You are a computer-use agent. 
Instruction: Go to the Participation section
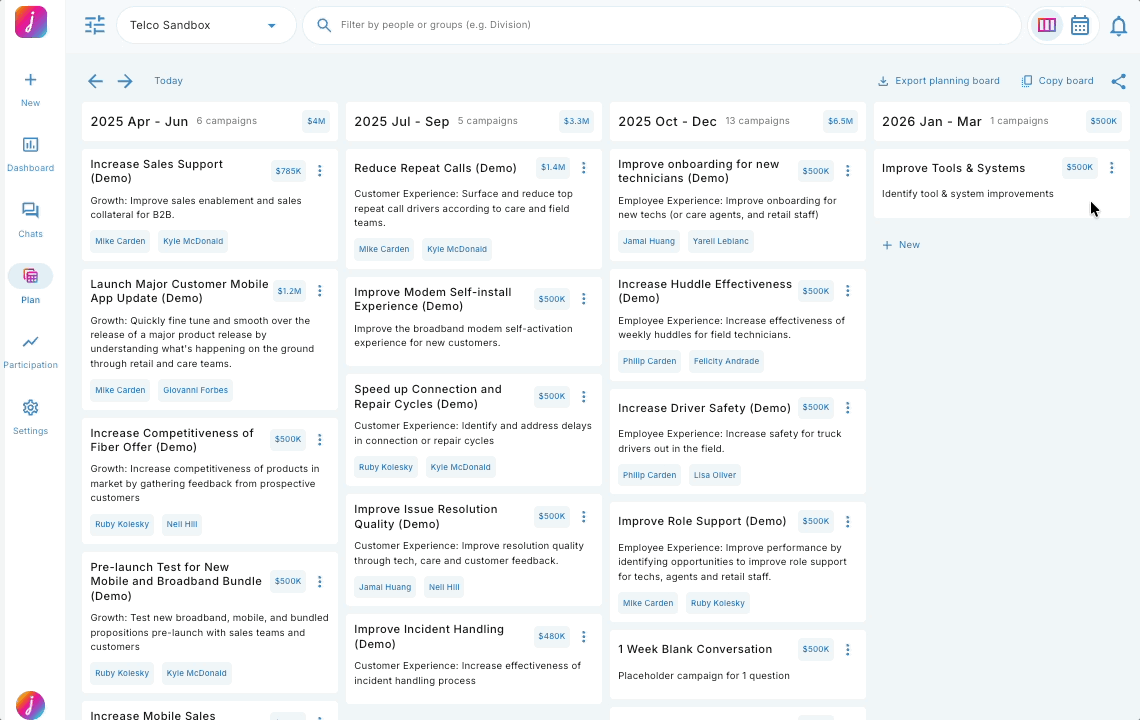point(30,342)
